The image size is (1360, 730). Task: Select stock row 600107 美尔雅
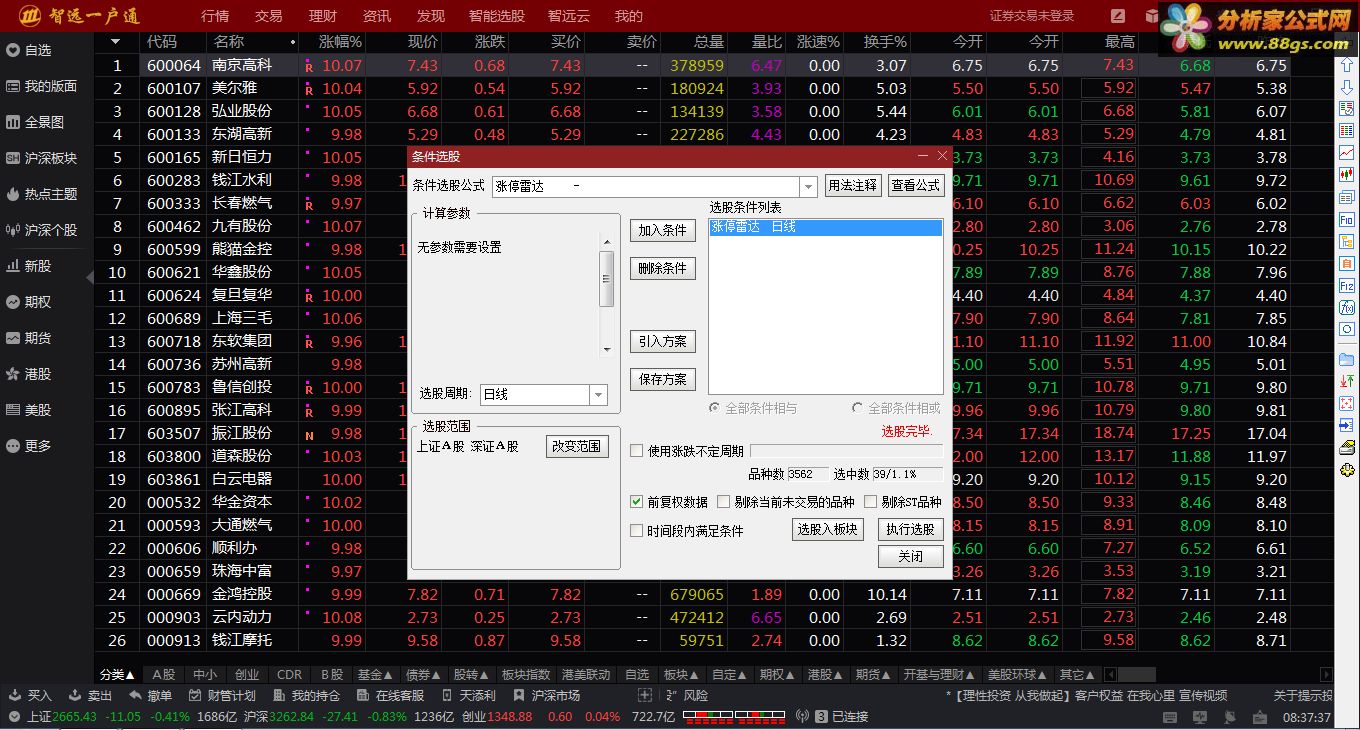[x=716, y=88]
